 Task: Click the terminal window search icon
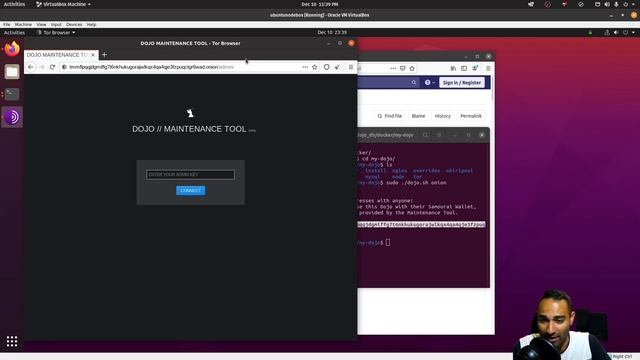tap(425, 135)
